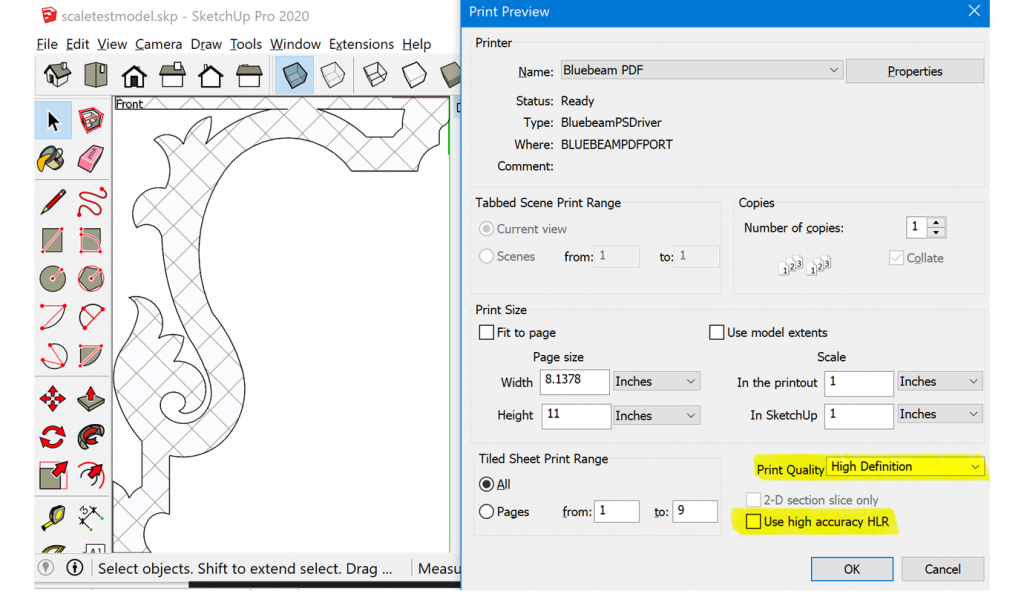
Task: Activate the Rotate tool
Action: (x=52, y=437)
